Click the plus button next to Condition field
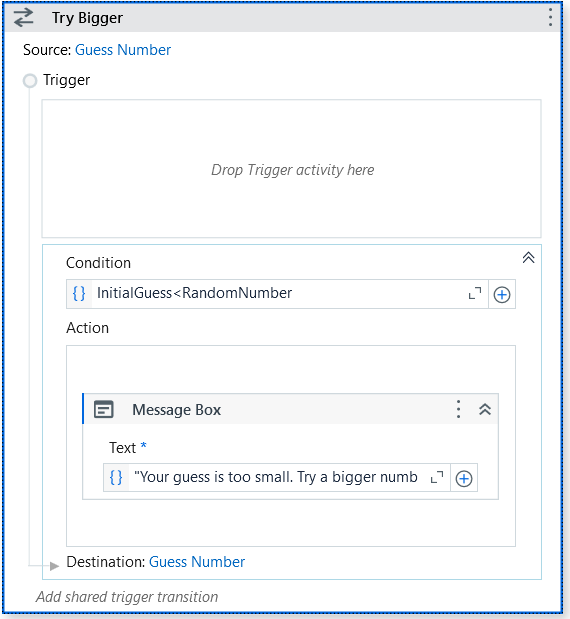 [502, 294]
